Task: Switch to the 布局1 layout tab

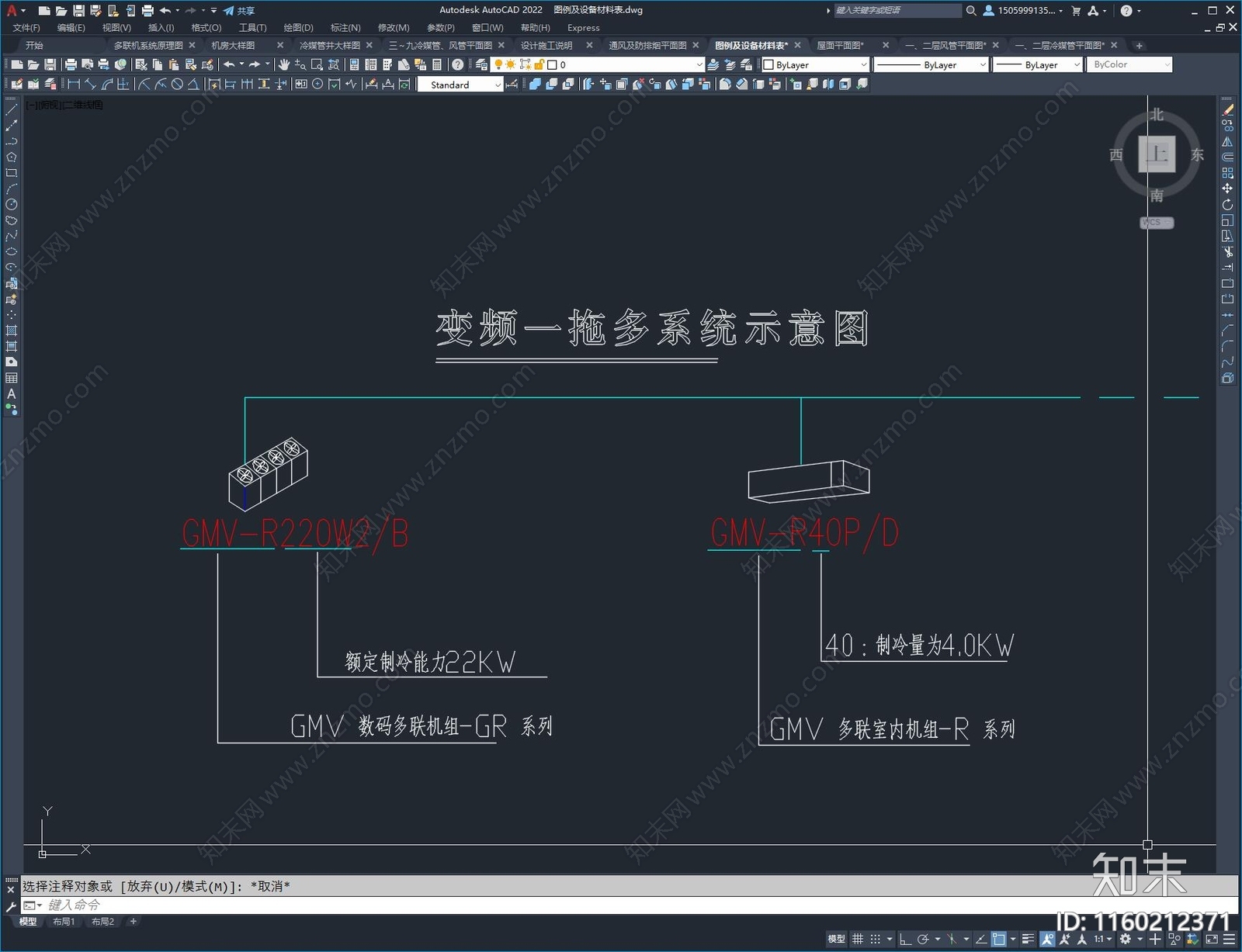Action: [x=64, y=922]
